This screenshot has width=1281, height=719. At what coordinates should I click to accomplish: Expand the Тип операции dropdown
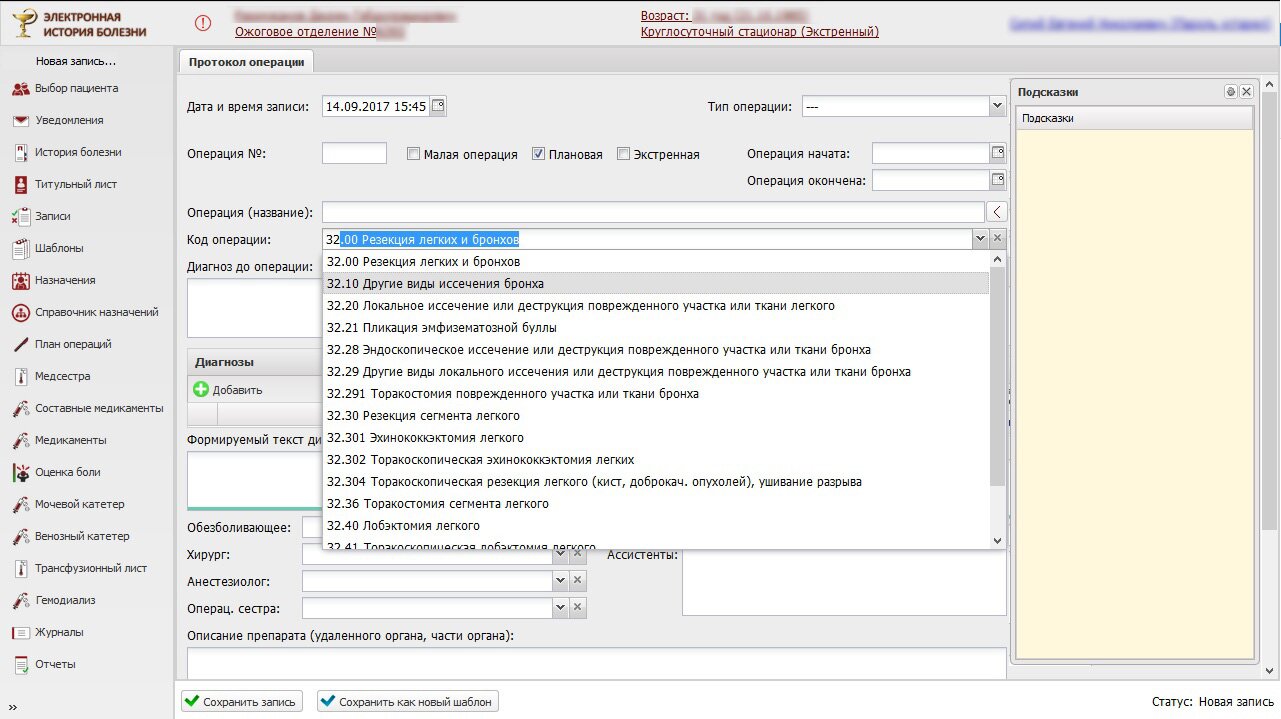point(997,106)
